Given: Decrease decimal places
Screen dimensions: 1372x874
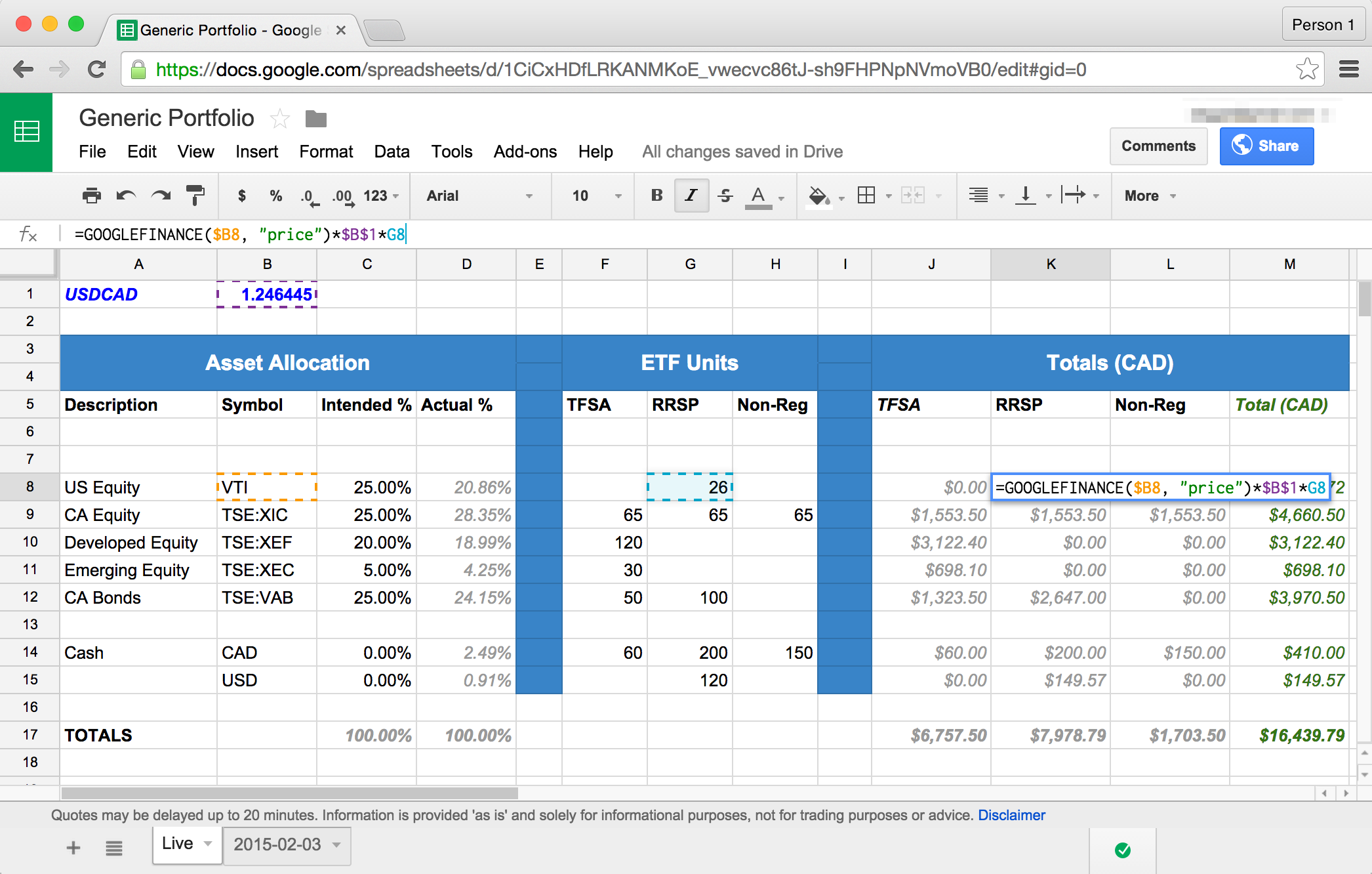Looking at the screenshot, I should [x=310, y=197].
